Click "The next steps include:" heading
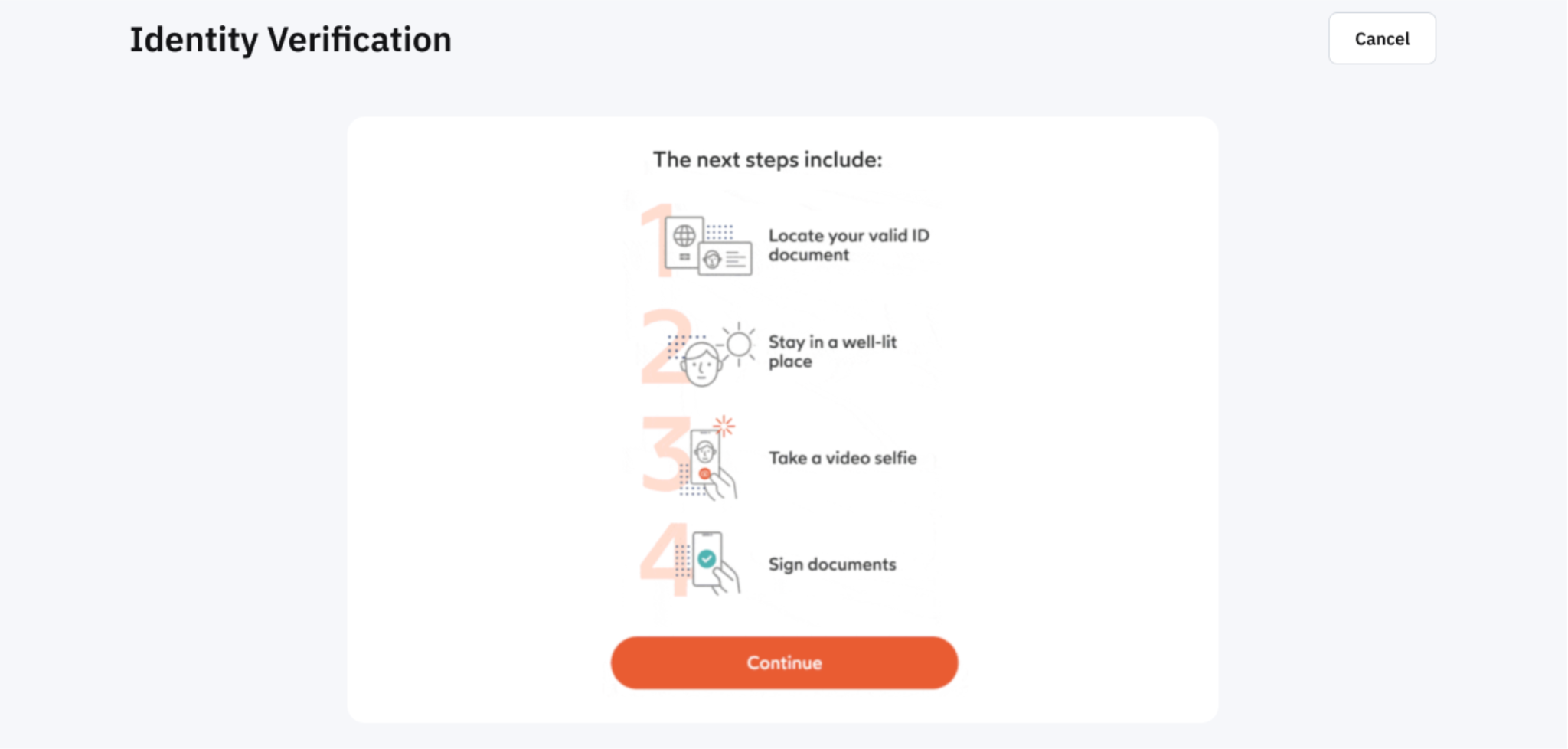This screenshot has height=749, width=1568. coord(767,159)
